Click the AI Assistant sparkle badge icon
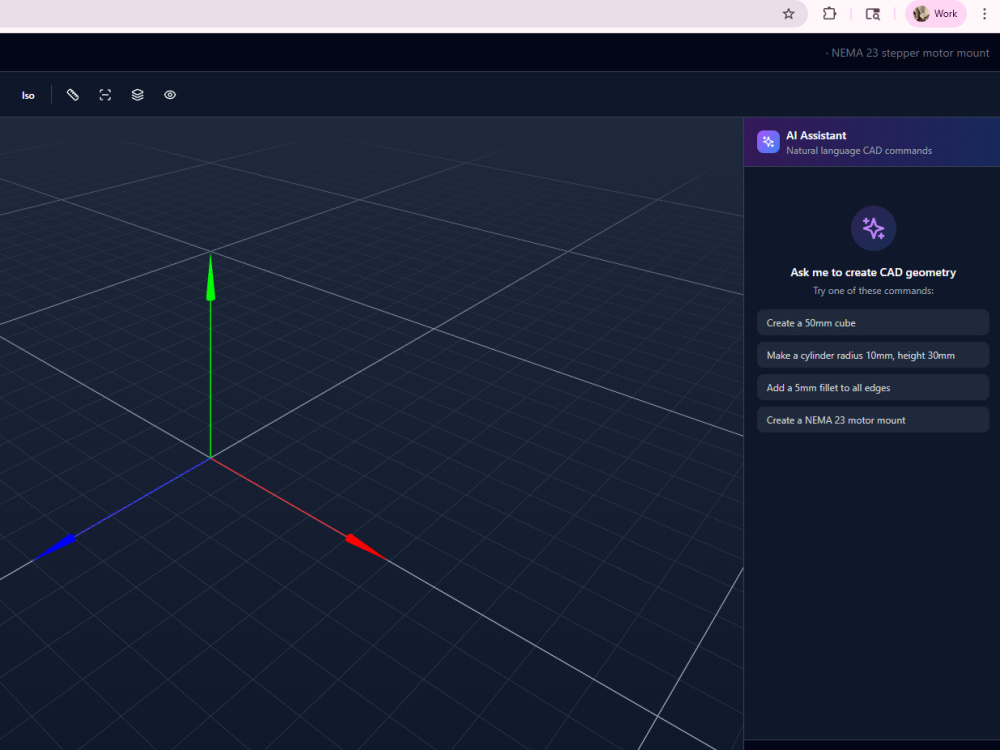 pyautogui.click(x=768, y=142)
